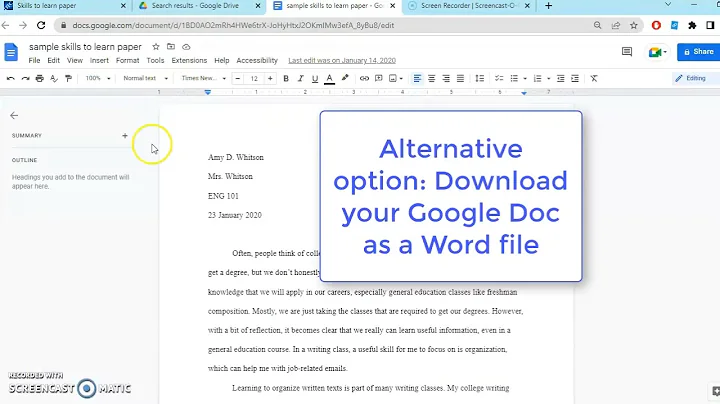This screenshot has width=720, height=404.
Task: Bookmark this page with star icon
Action: 634,26
